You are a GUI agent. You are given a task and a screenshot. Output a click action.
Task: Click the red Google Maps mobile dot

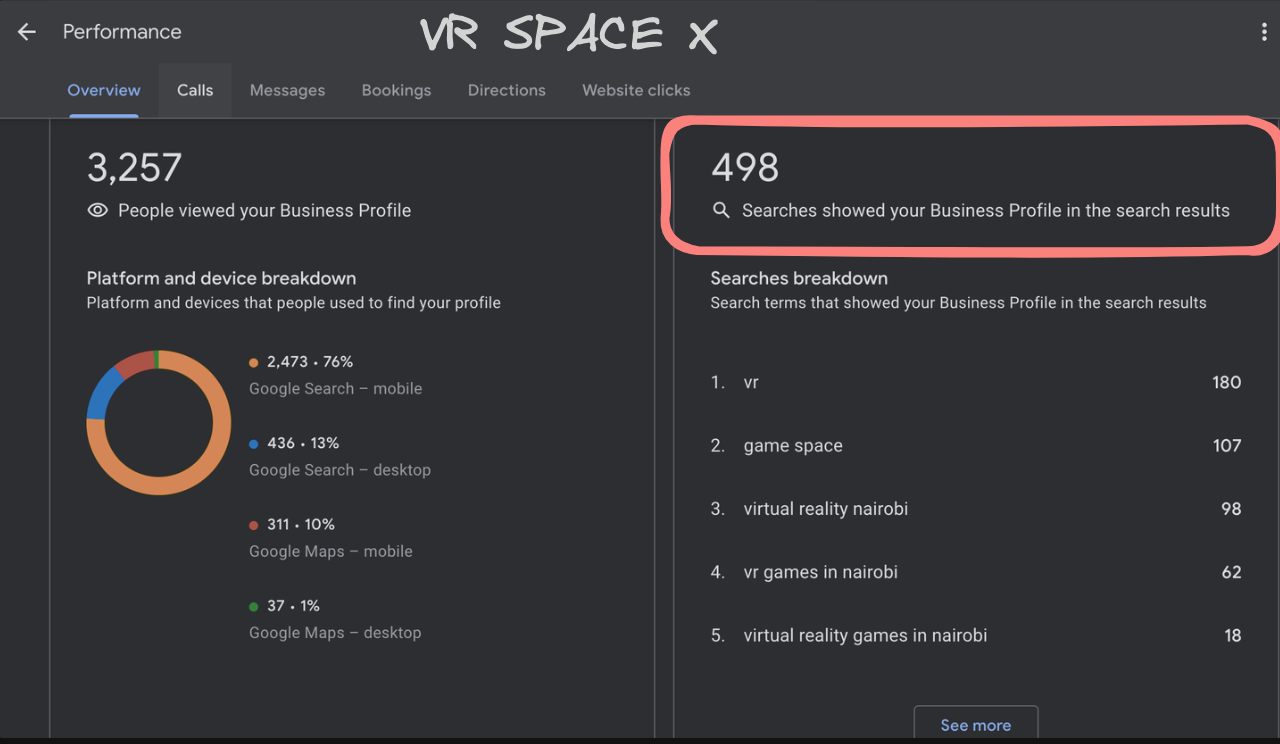(254, 524)
